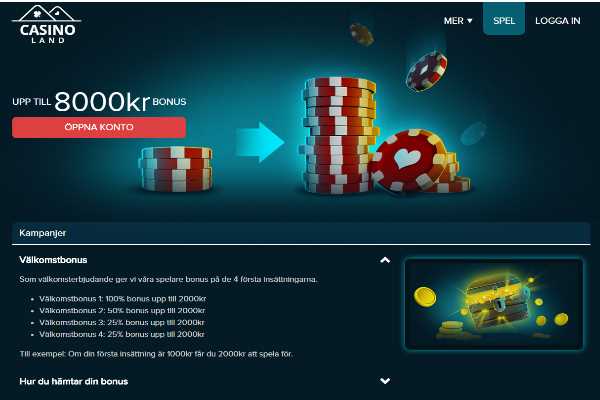Expand Hur du hämtar din bonus chevron
This screenshot has height=400, width=600.
click(x=385, y=381)
